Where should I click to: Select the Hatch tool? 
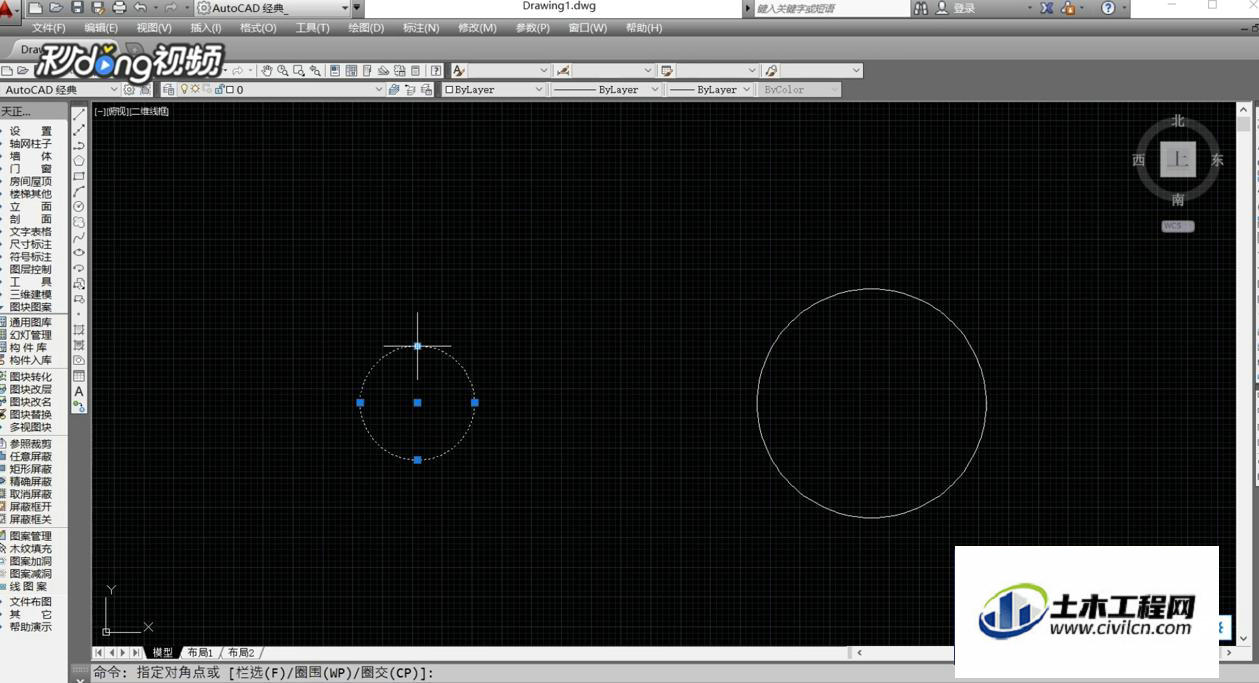click(79, 329)
